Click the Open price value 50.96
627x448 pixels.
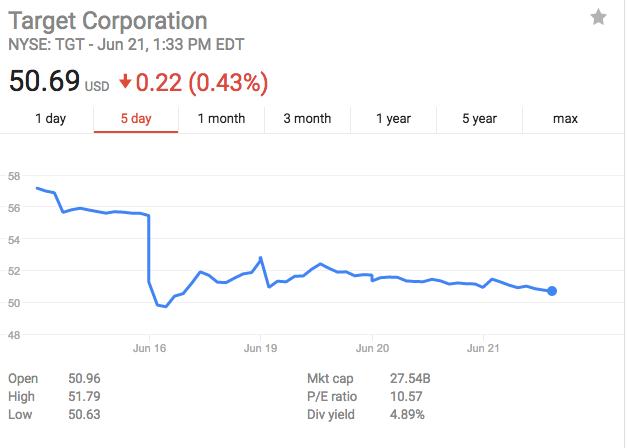click(x=85, y=379)
